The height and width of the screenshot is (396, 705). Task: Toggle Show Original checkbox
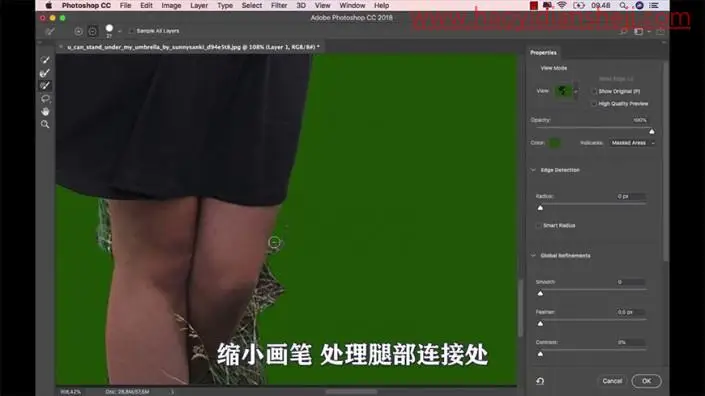pyautogui.click(x=594, y=91)
